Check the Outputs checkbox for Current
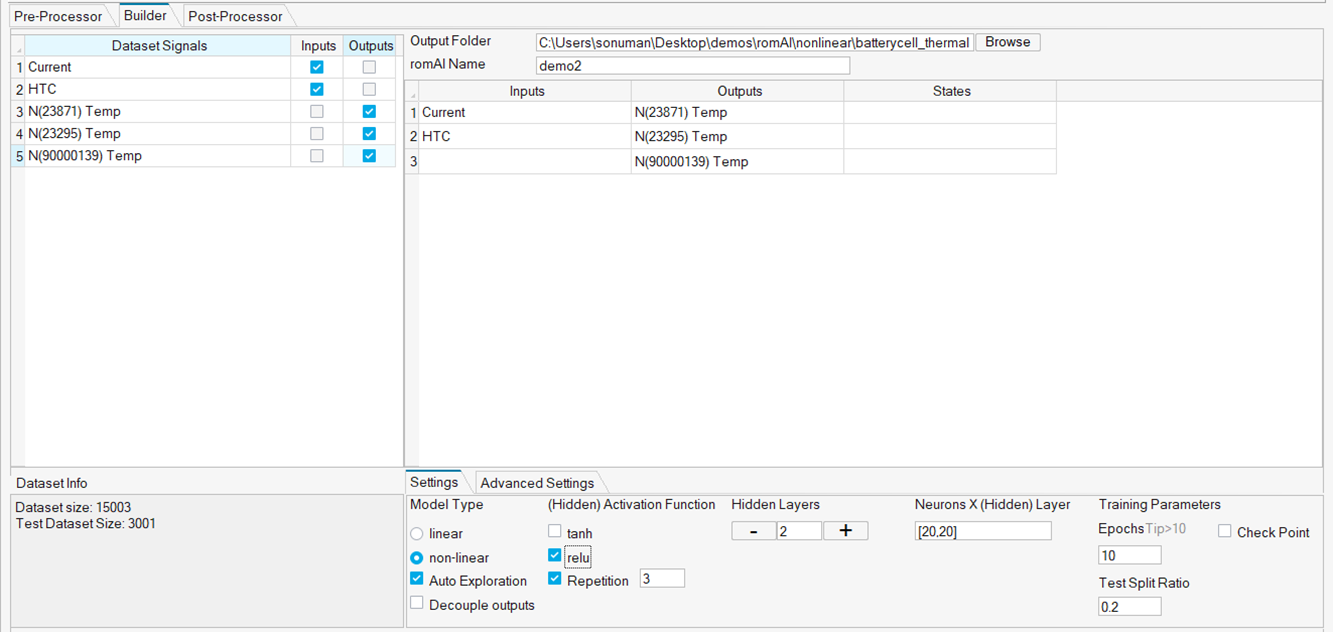This screenshot has width=1333, height=632. (370, 67)
